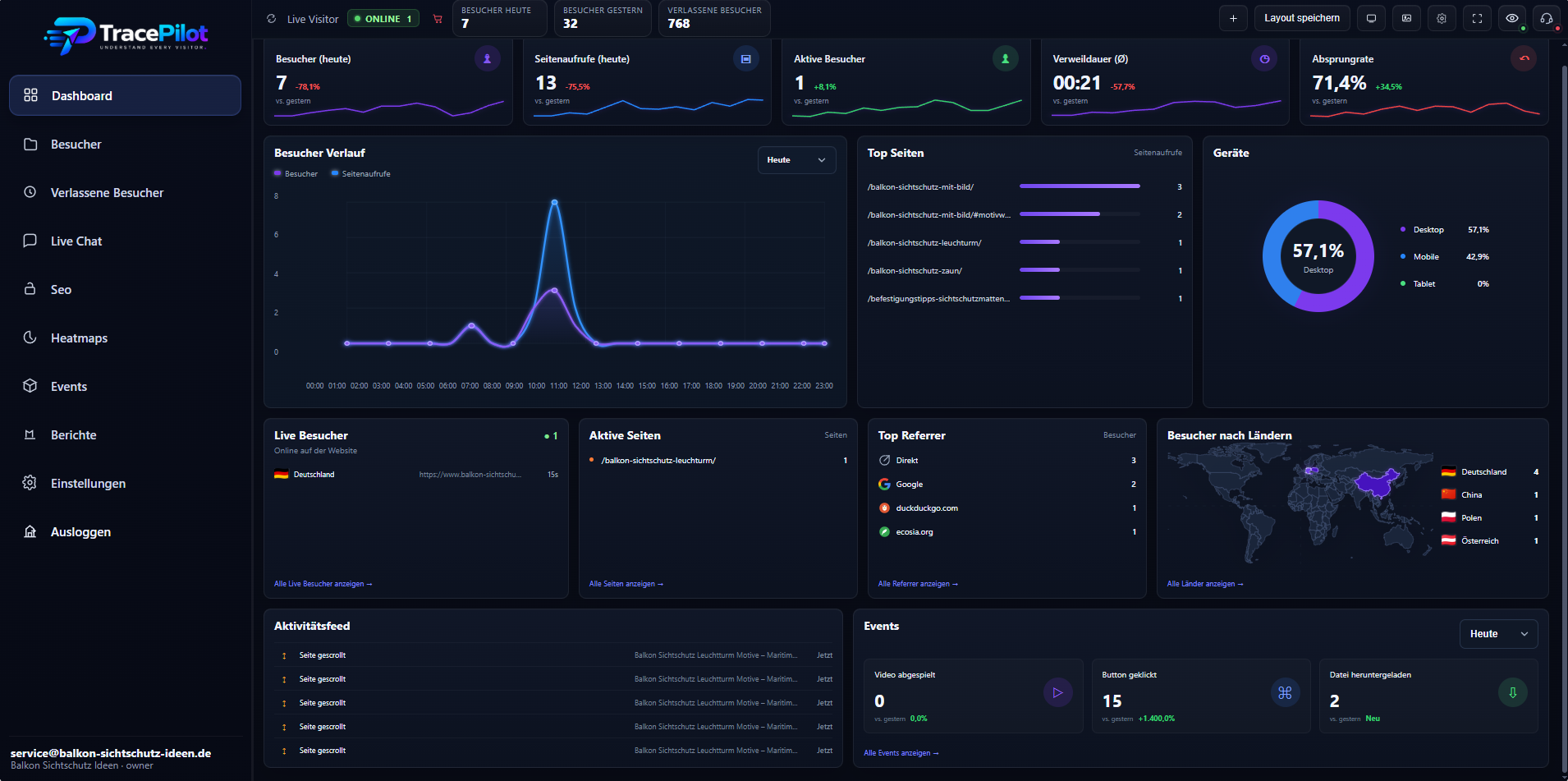Toggle Mobile entry in Geräte legend
This screenshot has height=781, width=1568.
tap(1445, 257)
